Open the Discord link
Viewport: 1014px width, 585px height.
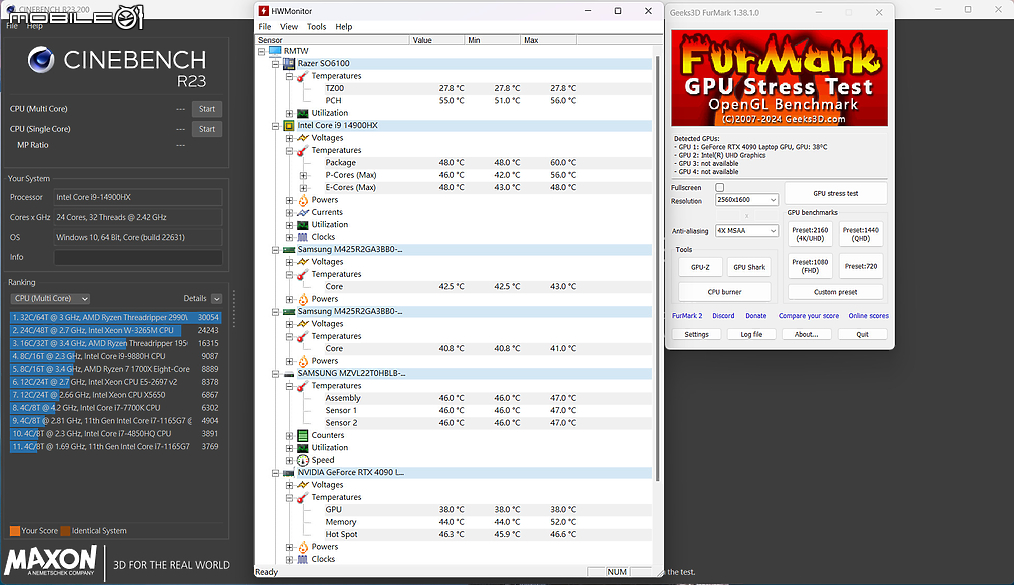click(x=723, y=316)
